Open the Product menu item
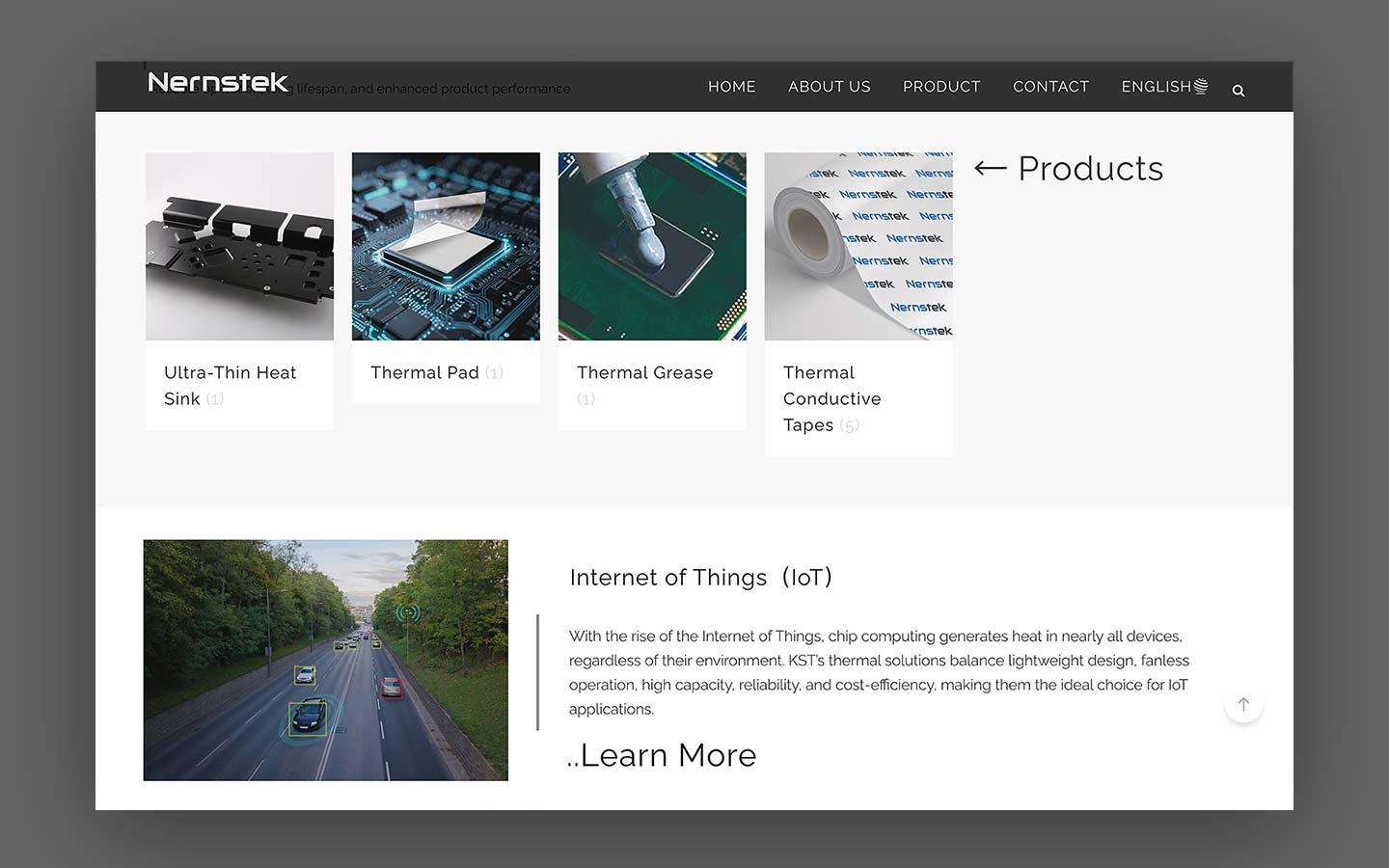 [x=941, y=87]
